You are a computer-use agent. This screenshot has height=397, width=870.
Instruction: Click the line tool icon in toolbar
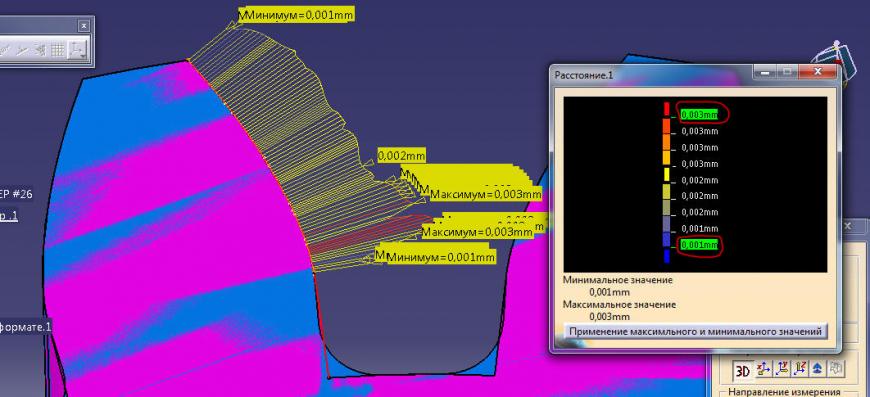(22, 50)
